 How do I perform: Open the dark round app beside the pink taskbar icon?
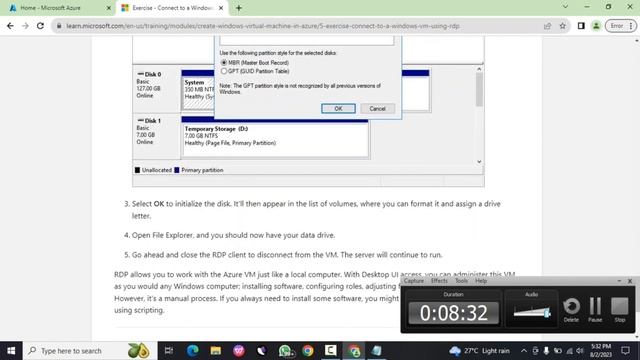[262, 351]
